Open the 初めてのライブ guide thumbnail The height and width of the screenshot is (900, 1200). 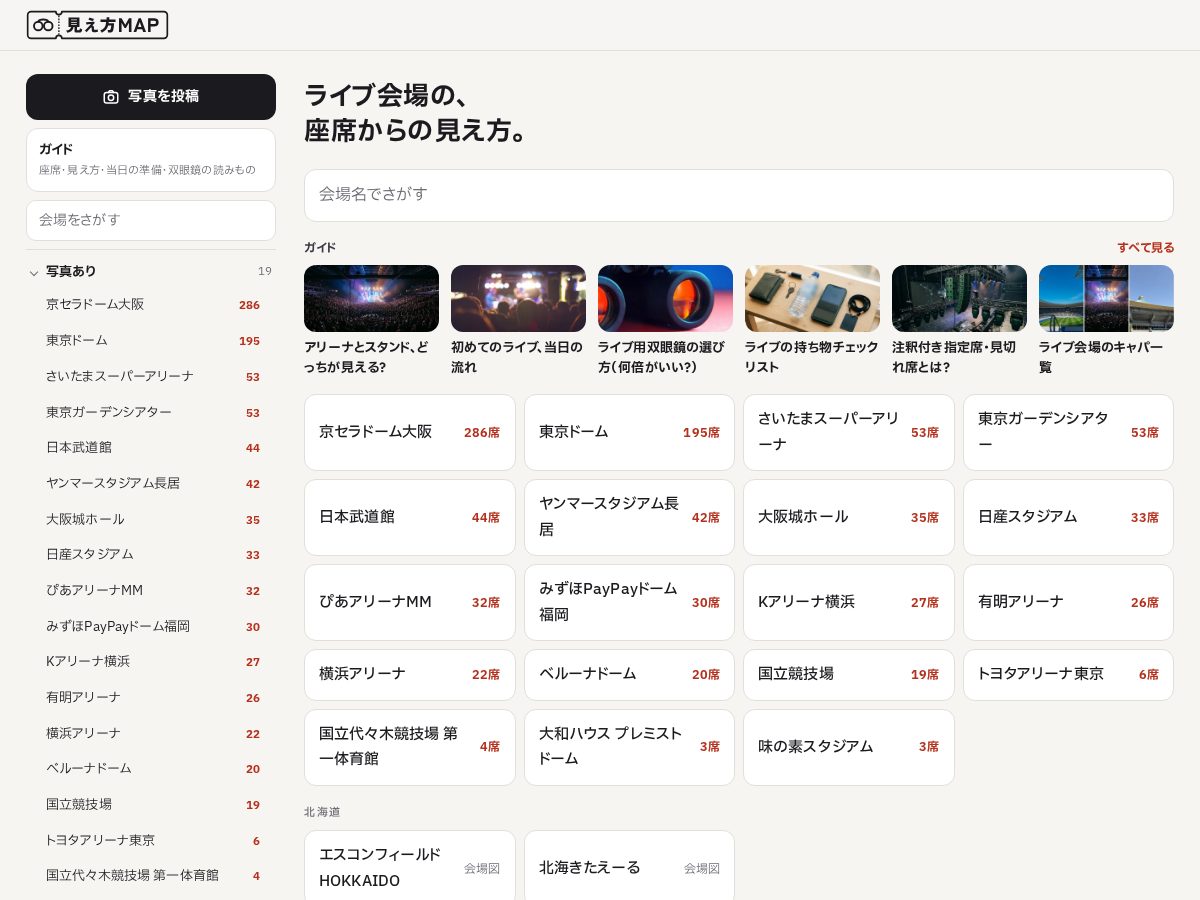coord(518,298)
